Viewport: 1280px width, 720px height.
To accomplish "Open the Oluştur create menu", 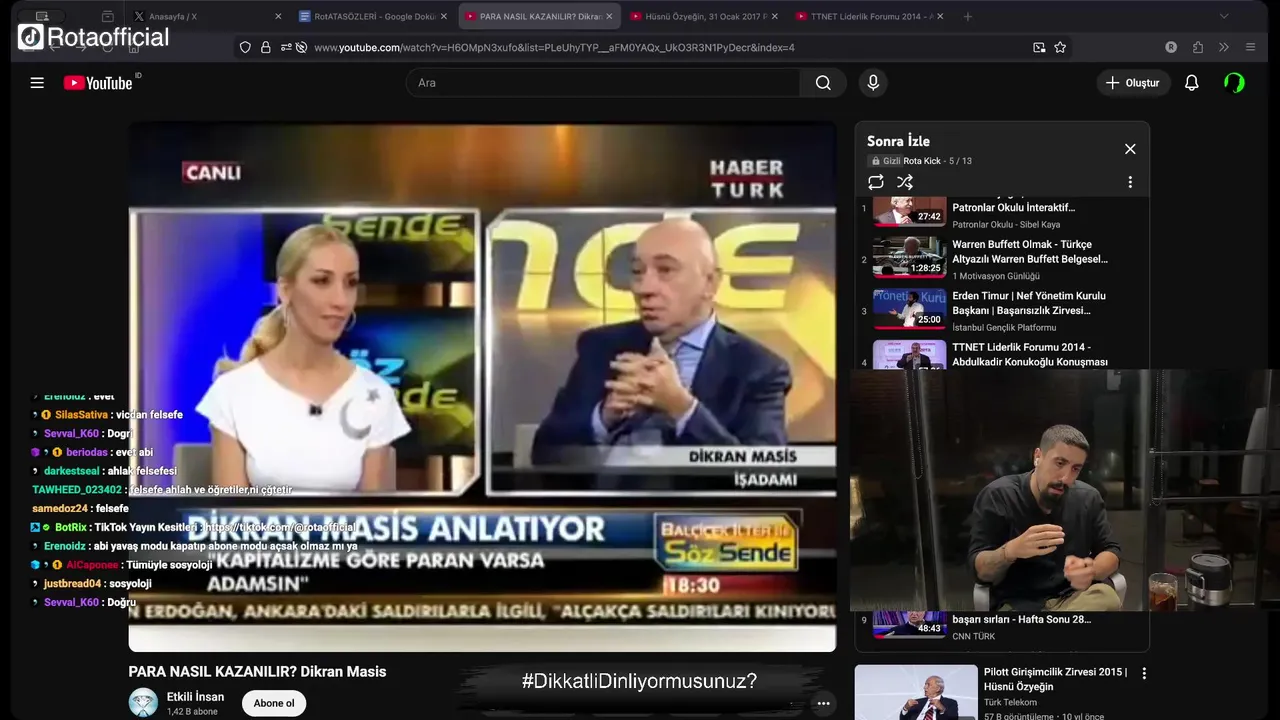I will 1133,83.
